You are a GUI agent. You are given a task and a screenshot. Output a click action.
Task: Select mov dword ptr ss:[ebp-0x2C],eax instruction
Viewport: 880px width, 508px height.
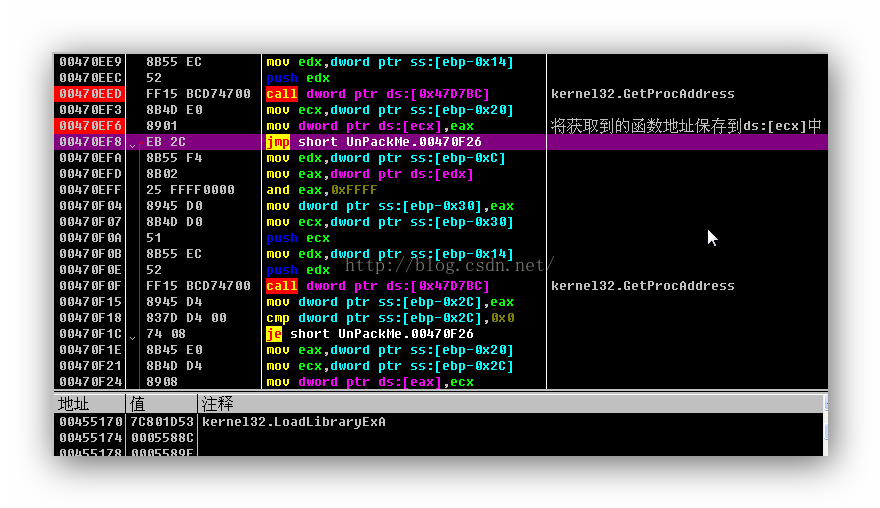pyautogui.click(x=389, y=302)
